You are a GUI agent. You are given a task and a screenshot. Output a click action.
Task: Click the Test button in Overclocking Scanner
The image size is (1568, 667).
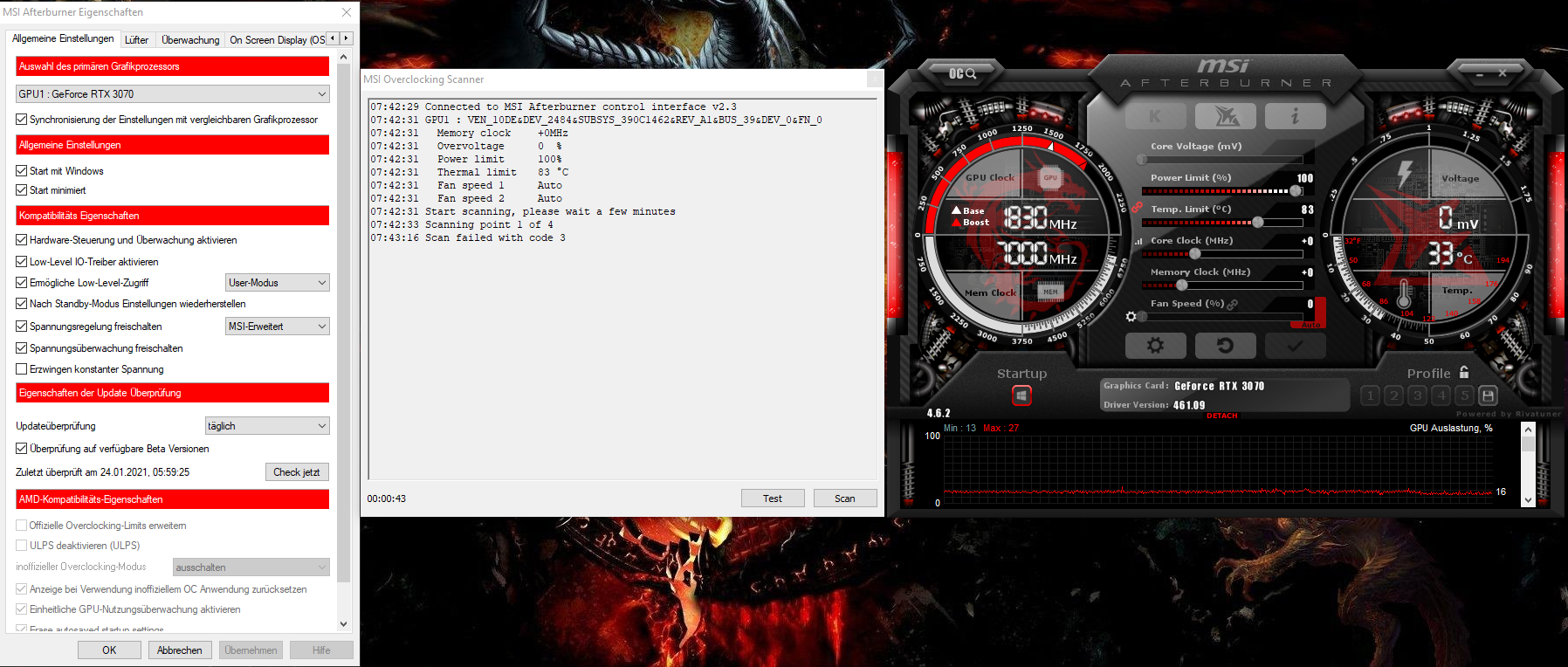coord(773,499)
